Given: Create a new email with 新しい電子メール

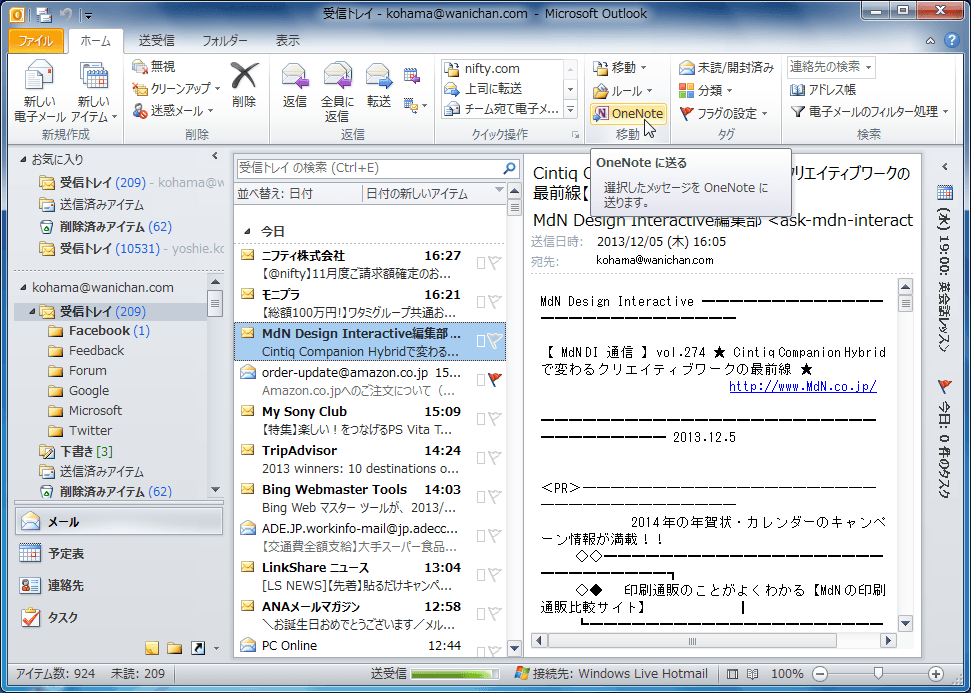Looking at the screenshot, I should click(x=40, y=92).
